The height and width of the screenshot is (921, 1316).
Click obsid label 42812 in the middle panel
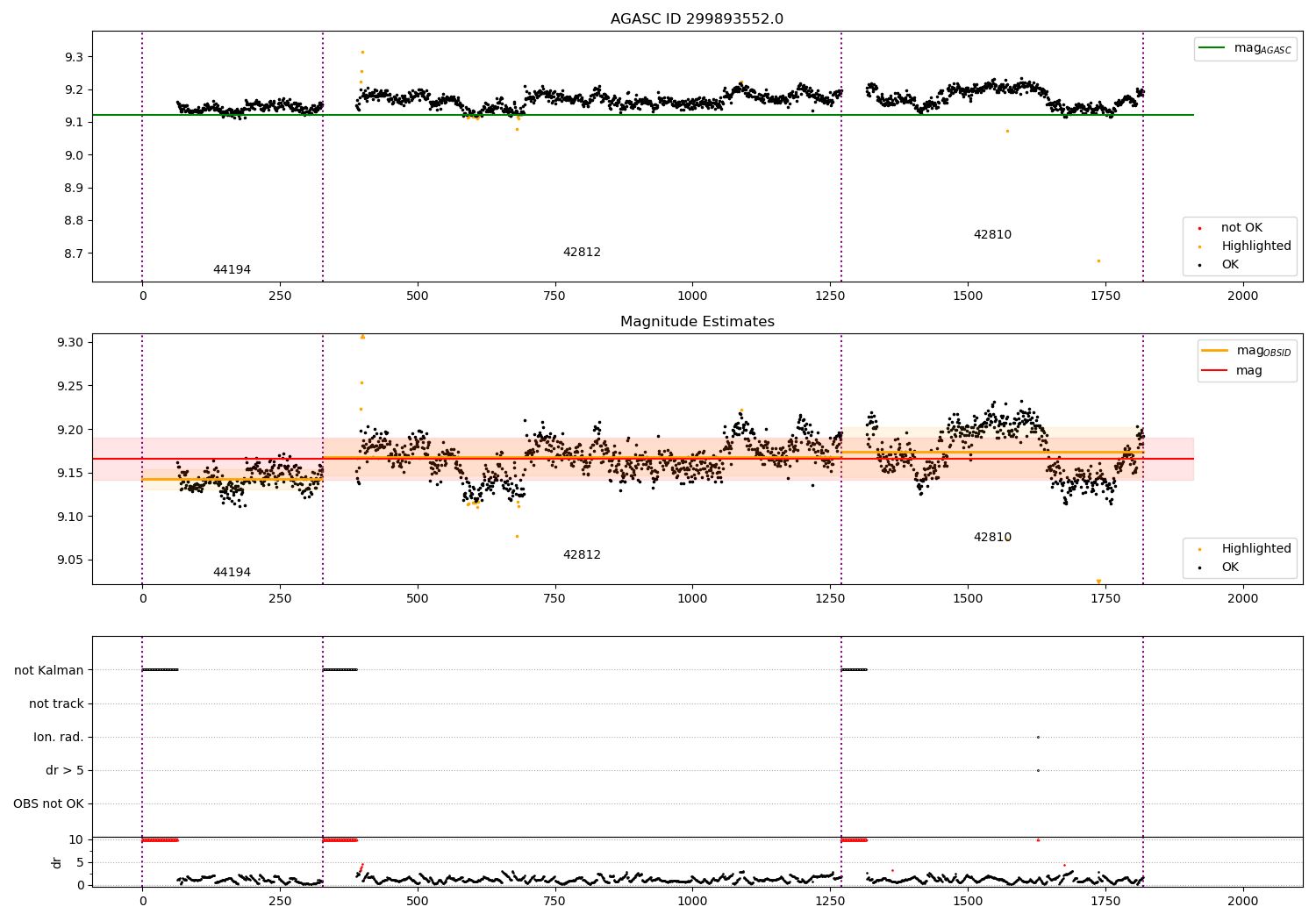coord(582,555)
